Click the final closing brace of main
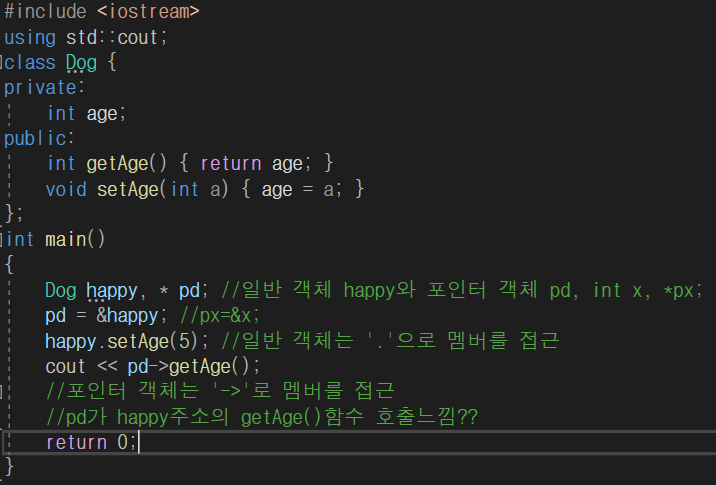This screenshot has height=485, width=716. [9, 467]
